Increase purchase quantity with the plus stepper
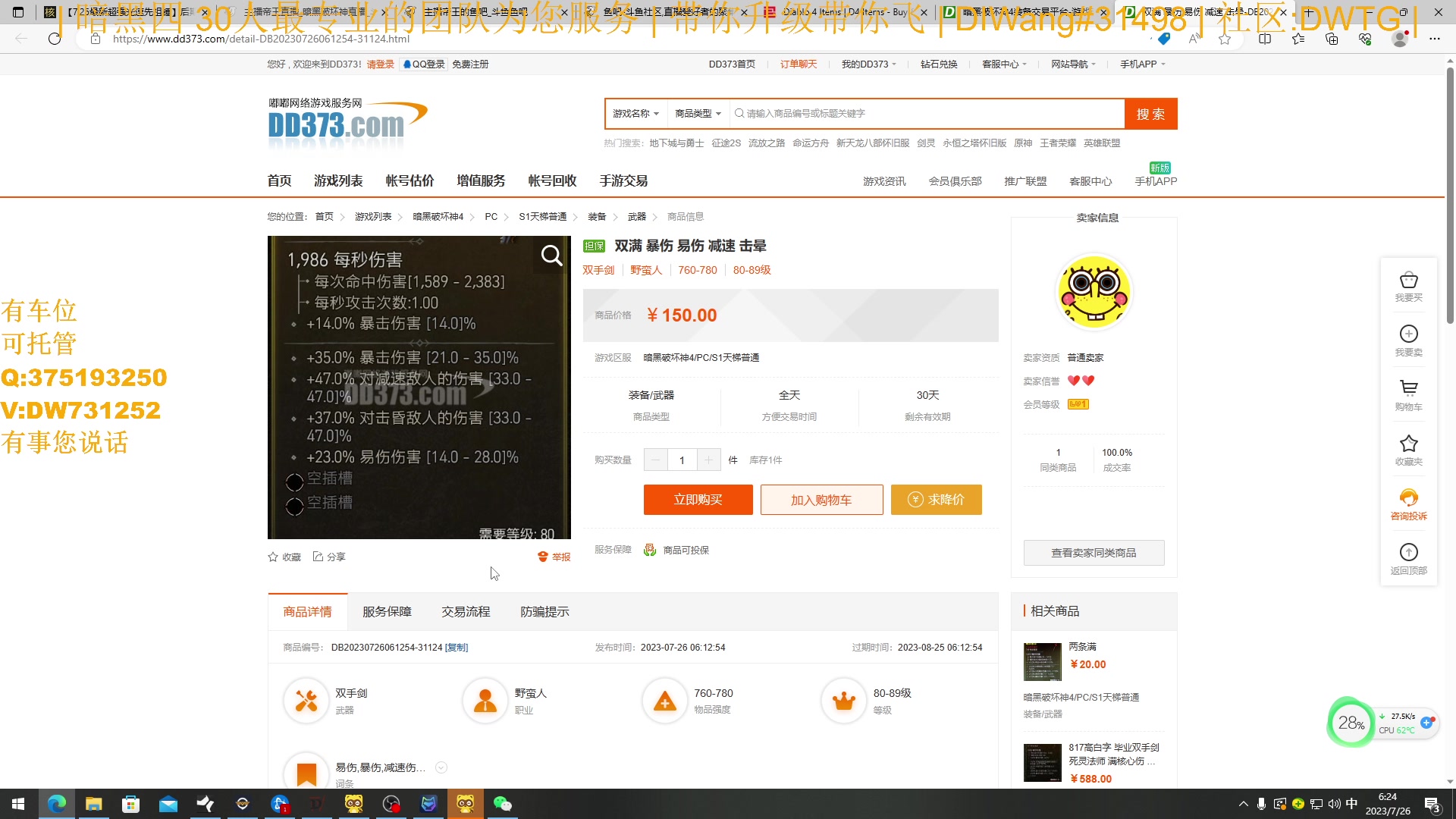Image resolution: width=1456 pixels, height=819 pixels. point(708,460)
